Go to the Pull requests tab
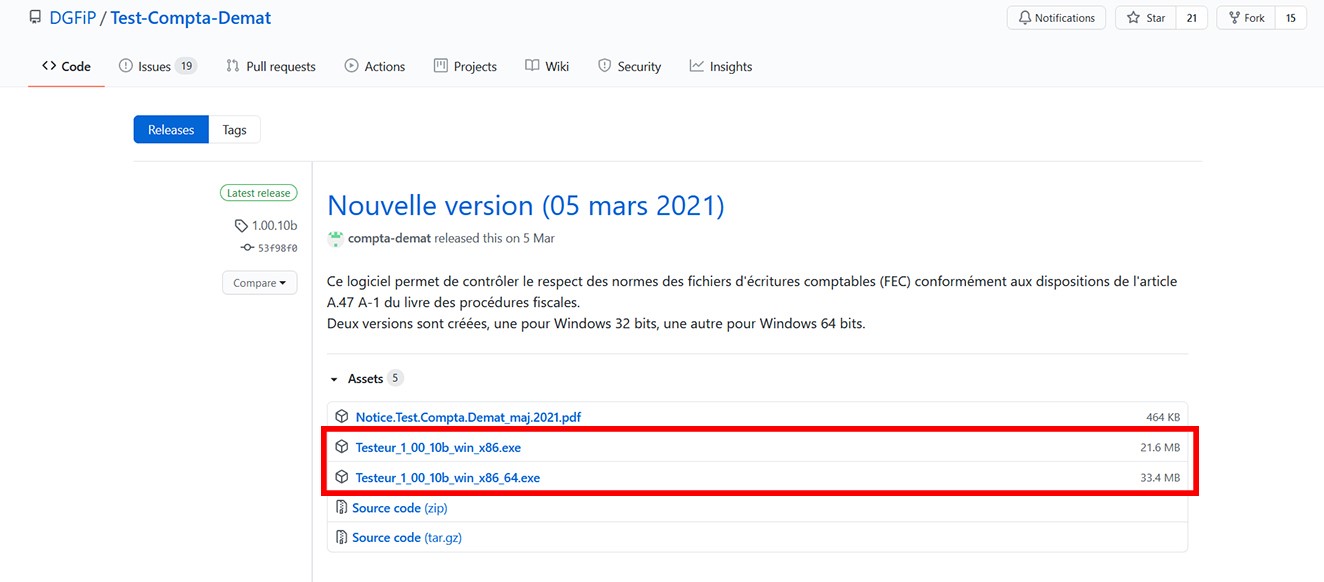1324x582 pixels. pos(270,66)
